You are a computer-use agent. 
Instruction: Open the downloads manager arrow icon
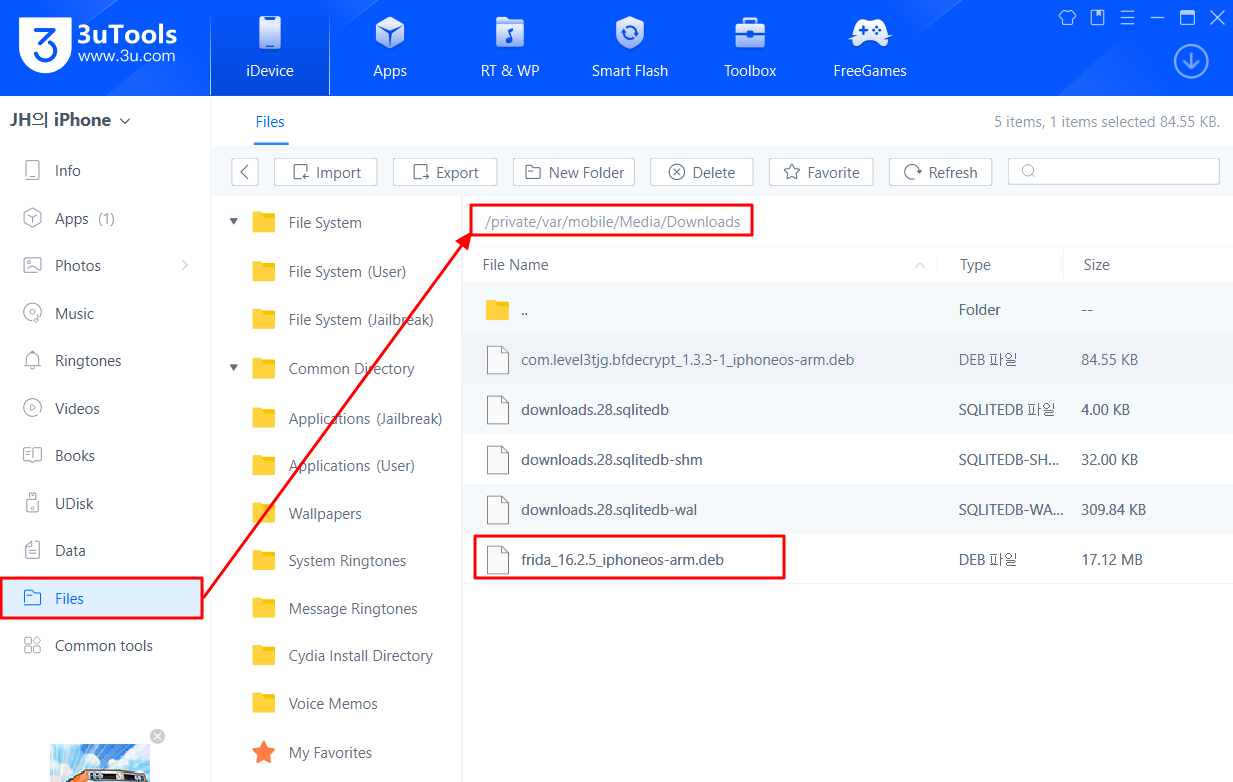(x=1190, y=62)
